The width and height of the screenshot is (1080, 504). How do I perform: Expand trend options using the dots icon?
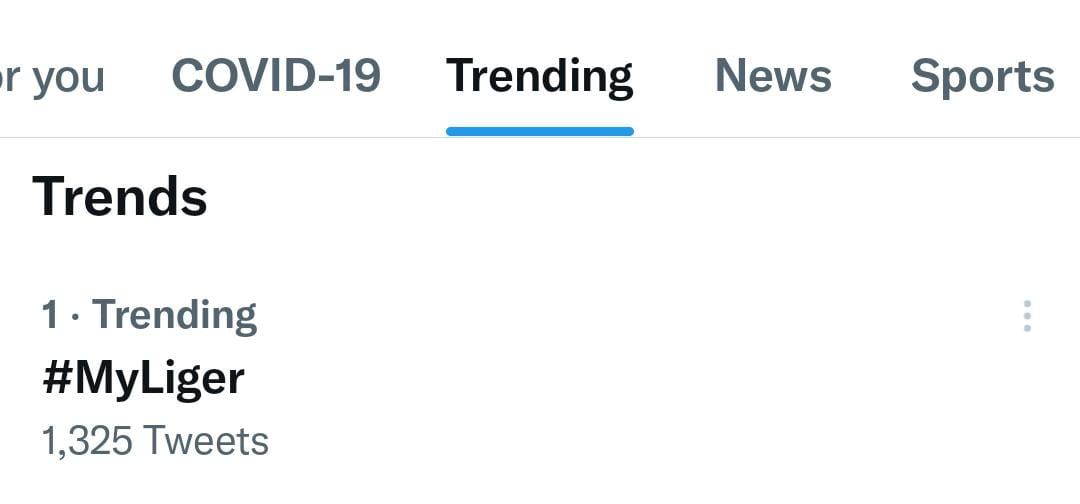pos(1027,316)
